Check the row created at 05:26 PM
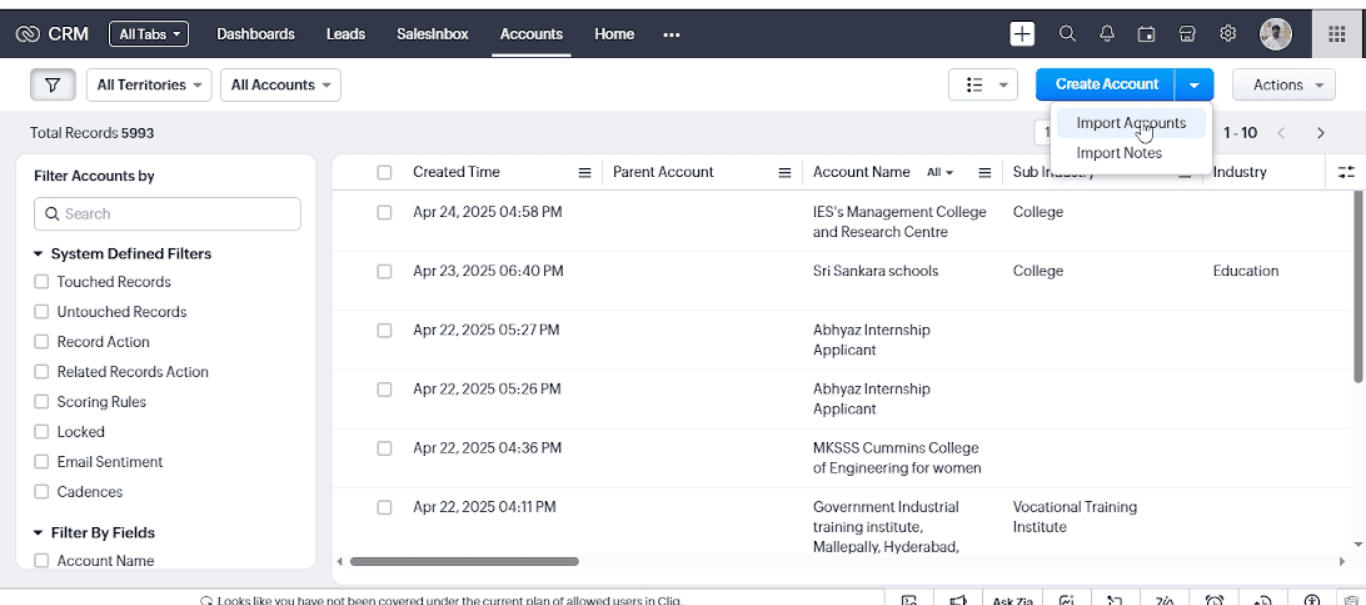The image size is (1366, 605). point(384,389)
